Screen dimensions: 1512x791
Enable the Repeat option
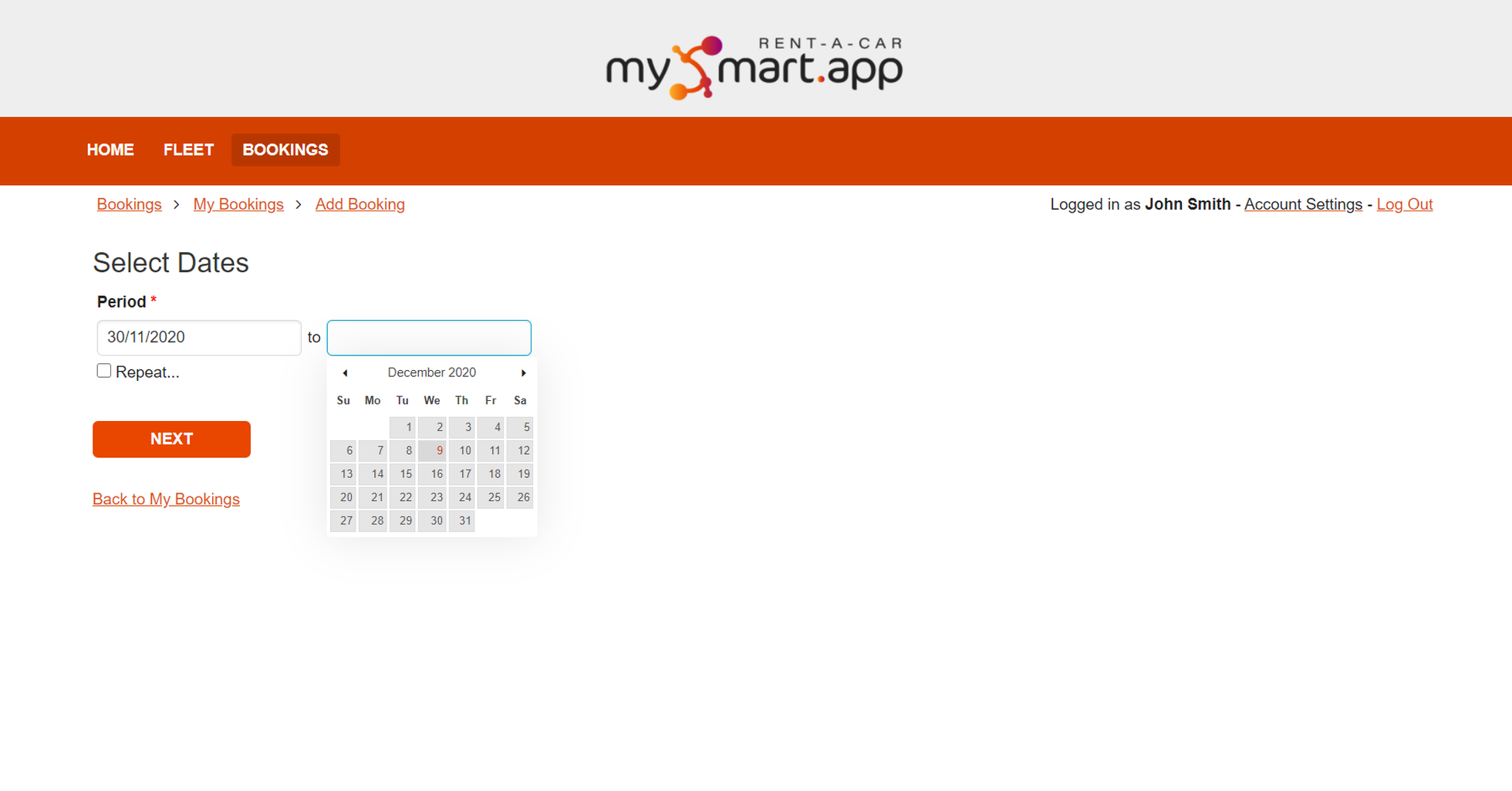point(103,370)
